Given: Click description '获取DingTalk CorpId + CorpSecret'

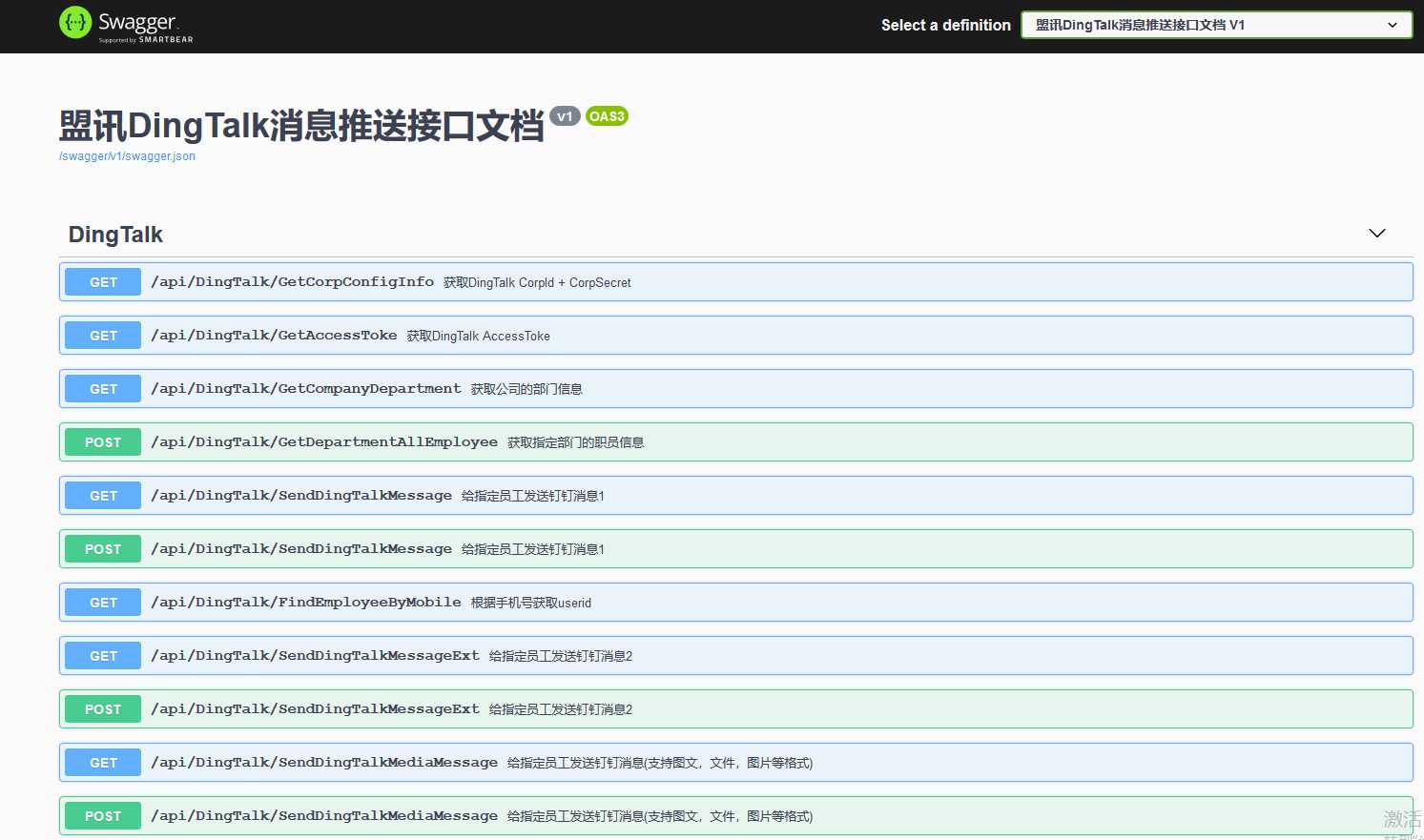Looking at the screenshot, I should [537, 282].
